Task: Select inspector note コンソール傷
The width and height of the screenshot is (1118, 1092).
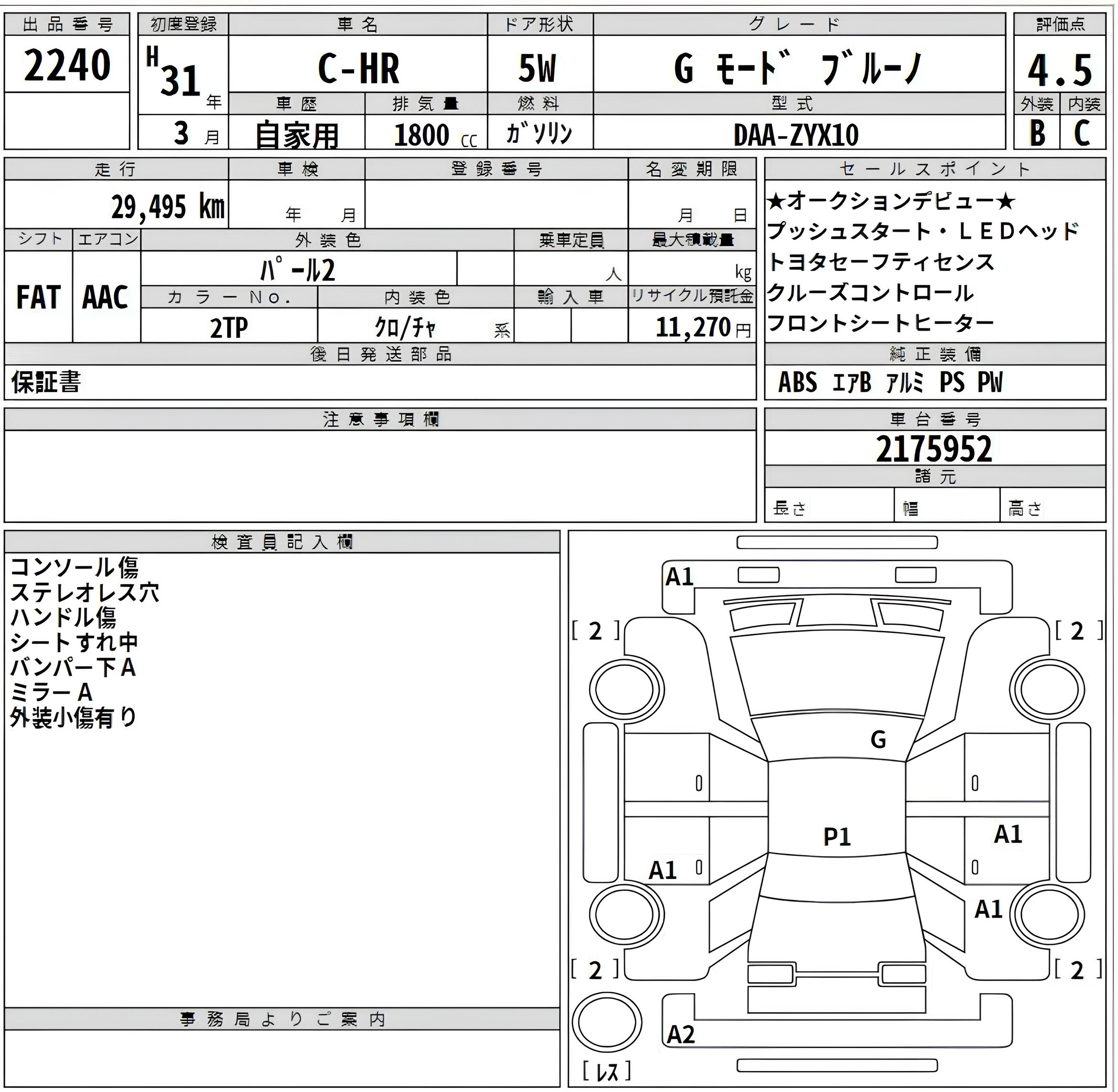Action: [74, 567]
